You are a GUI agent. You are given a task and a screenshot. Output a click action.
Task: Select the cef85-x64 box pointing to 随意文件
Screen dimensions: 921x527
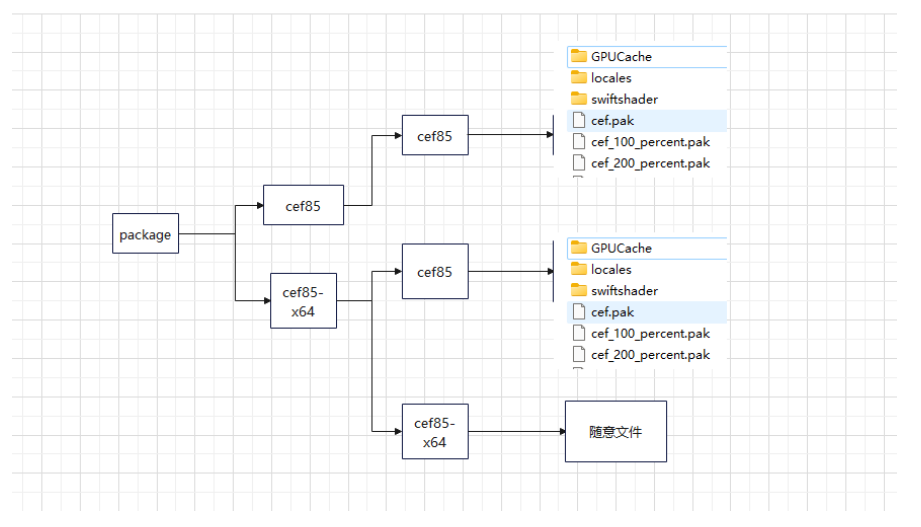coord(435,431)
